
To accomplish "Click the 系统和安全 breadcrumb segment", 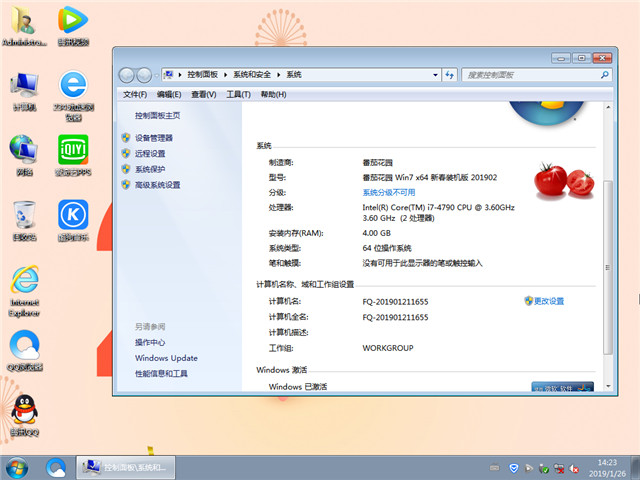I will tap(252, 75).
